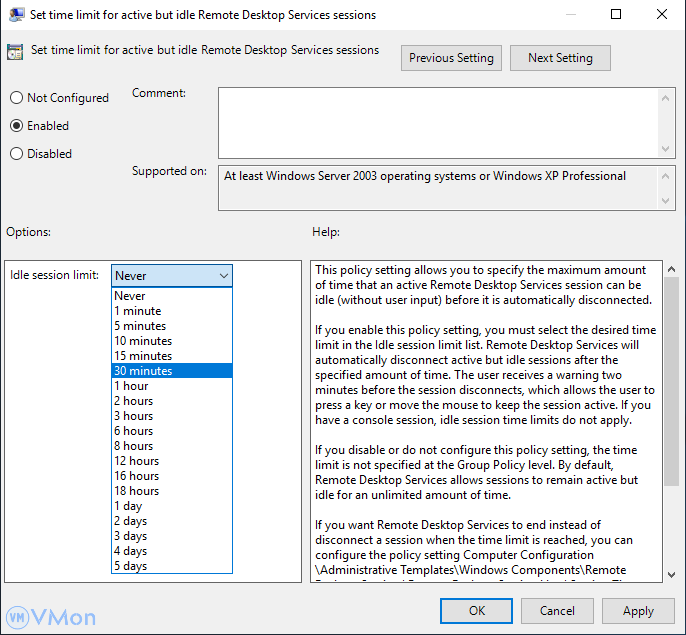Screen dimensions: 686x635
Task: Select the Disabled radio button
Action: point(16,154)
